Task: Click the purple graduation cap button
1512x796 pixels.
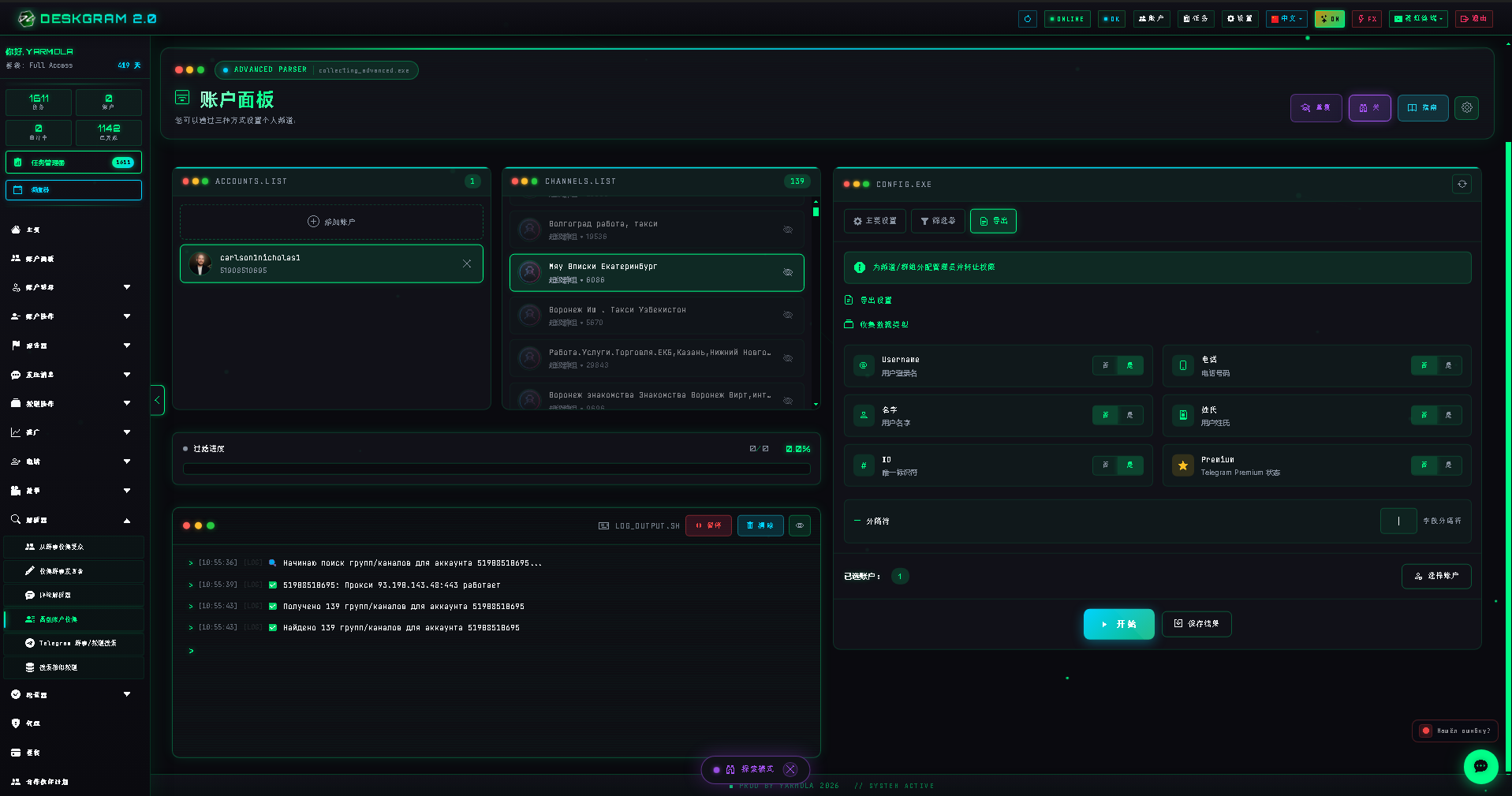Action: (x=1316, y=107)
